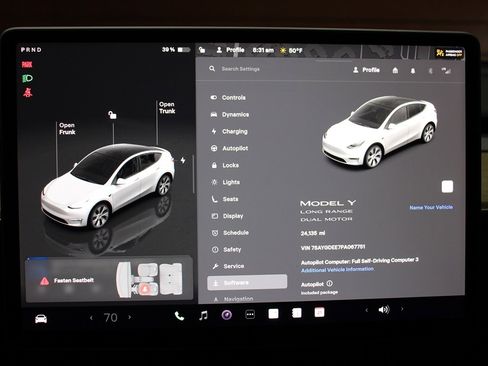Viewport: 488px width, 366px height.
Task: Open the Music app
Action: [x=203, y=315]
